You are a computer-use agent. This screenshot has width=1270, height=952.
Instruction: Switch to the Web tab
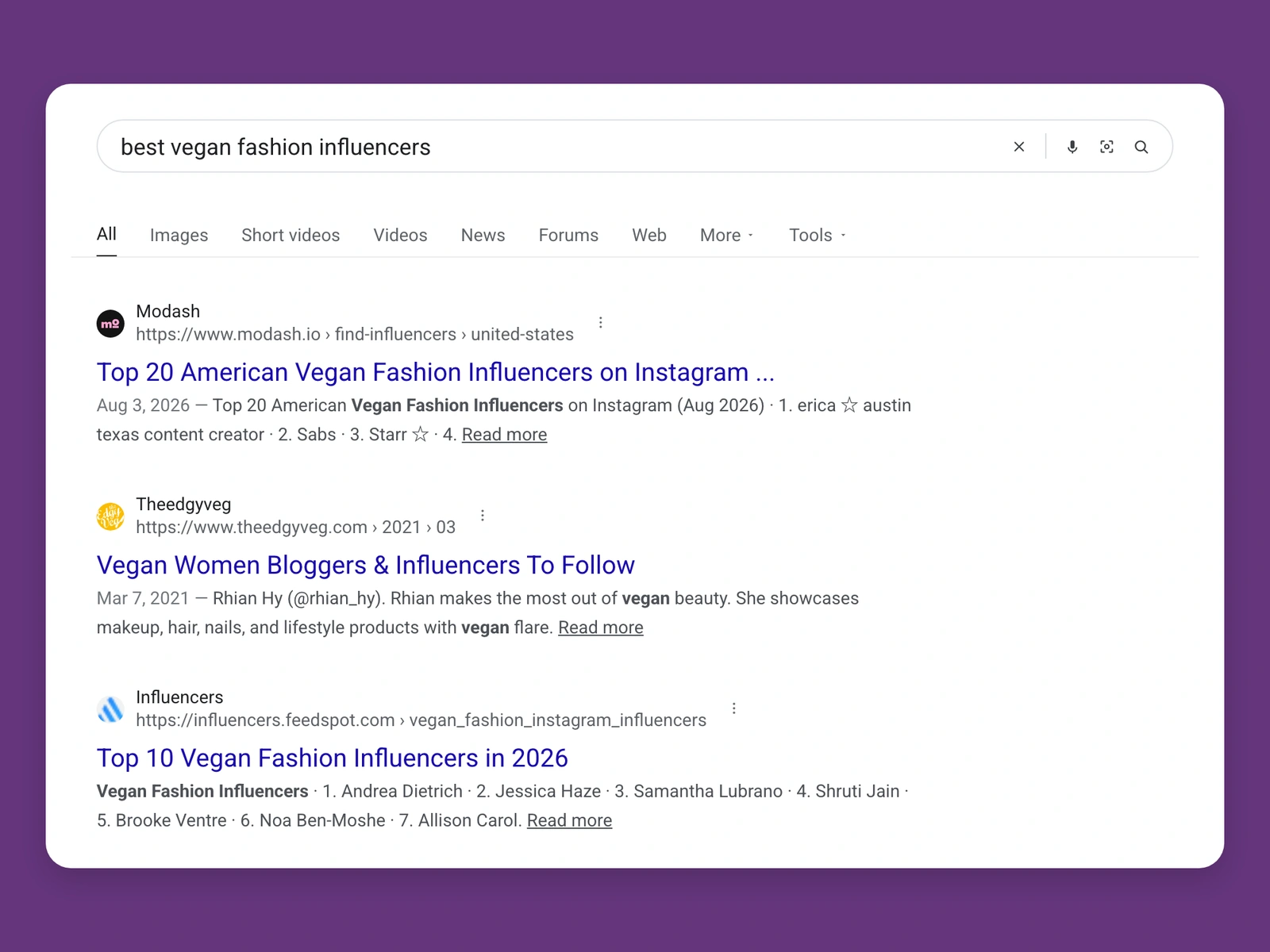click(x=649, y=236)
